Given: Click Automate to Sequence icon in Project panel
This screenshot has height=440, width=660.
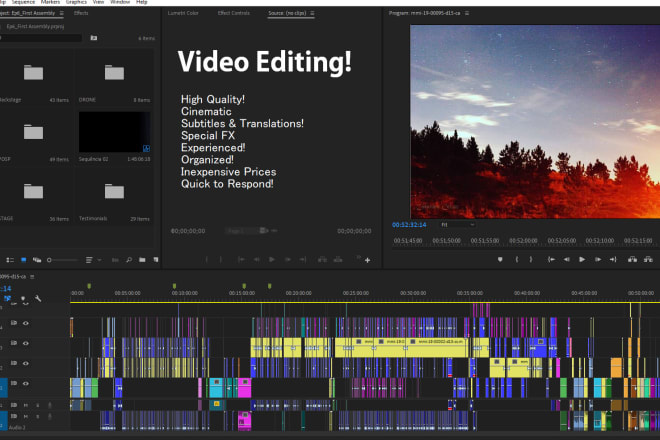Looking at the screenshot, I should pyautogui.click(x=115, y=260).
